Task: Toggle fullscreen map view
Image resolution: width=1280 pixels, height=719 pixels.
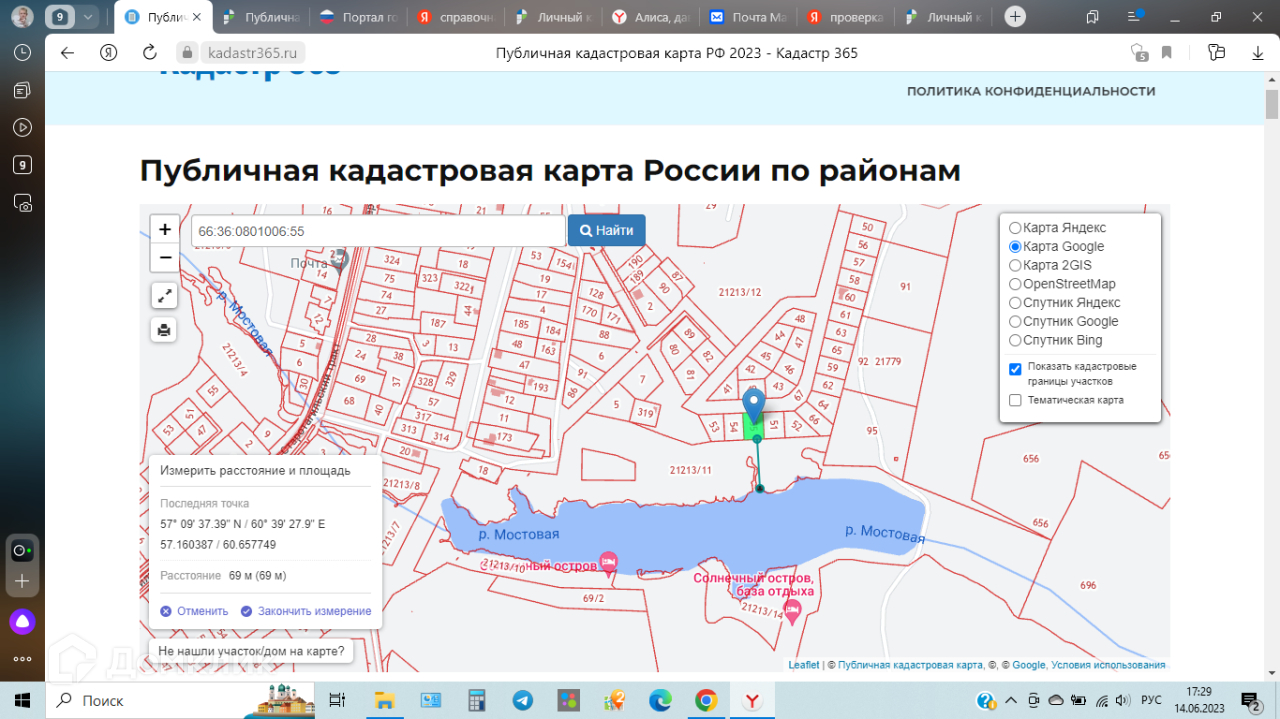Action: click(165, 295)
